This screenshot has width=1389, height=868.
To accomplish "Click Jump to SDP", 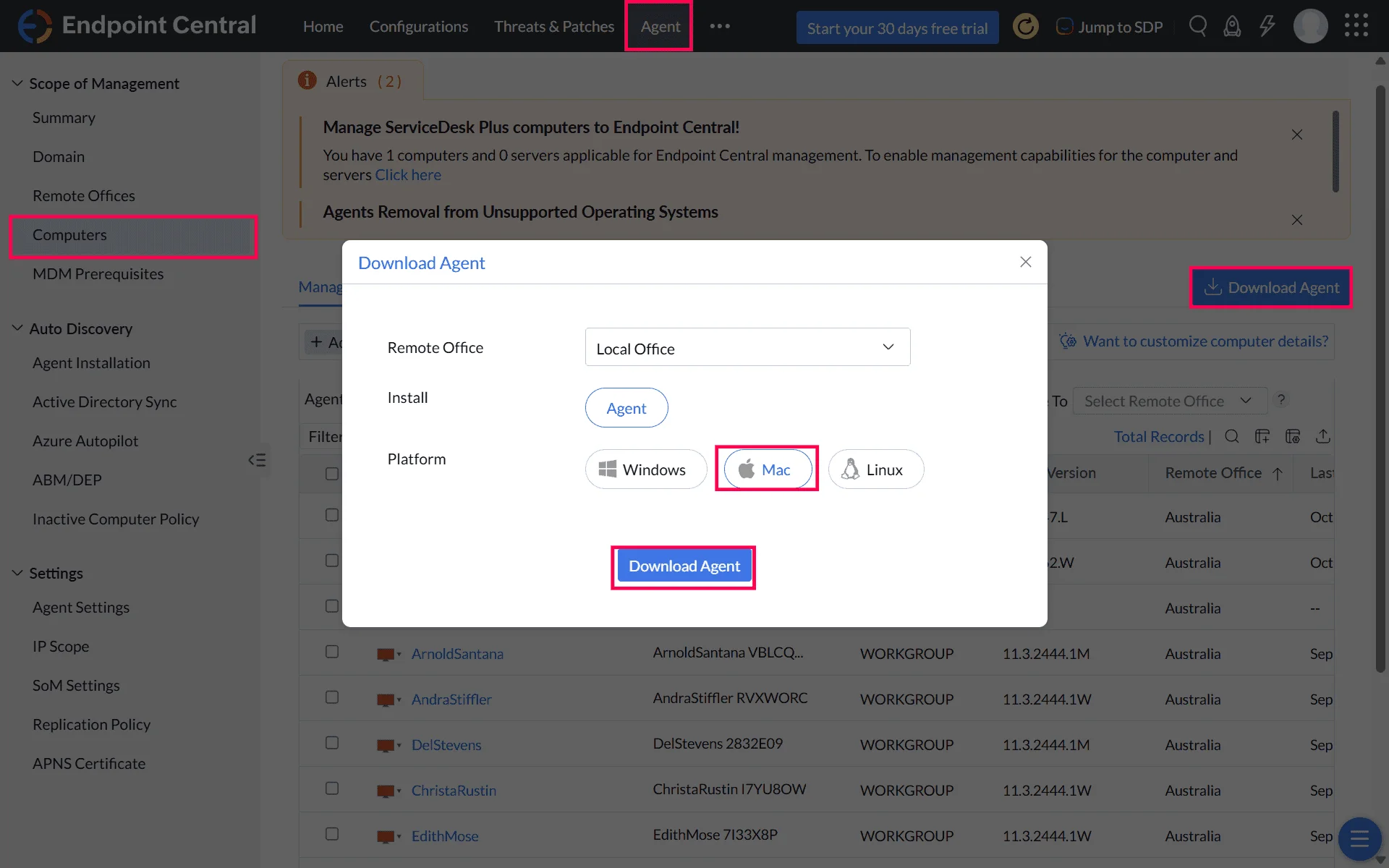I will 1110,27.
